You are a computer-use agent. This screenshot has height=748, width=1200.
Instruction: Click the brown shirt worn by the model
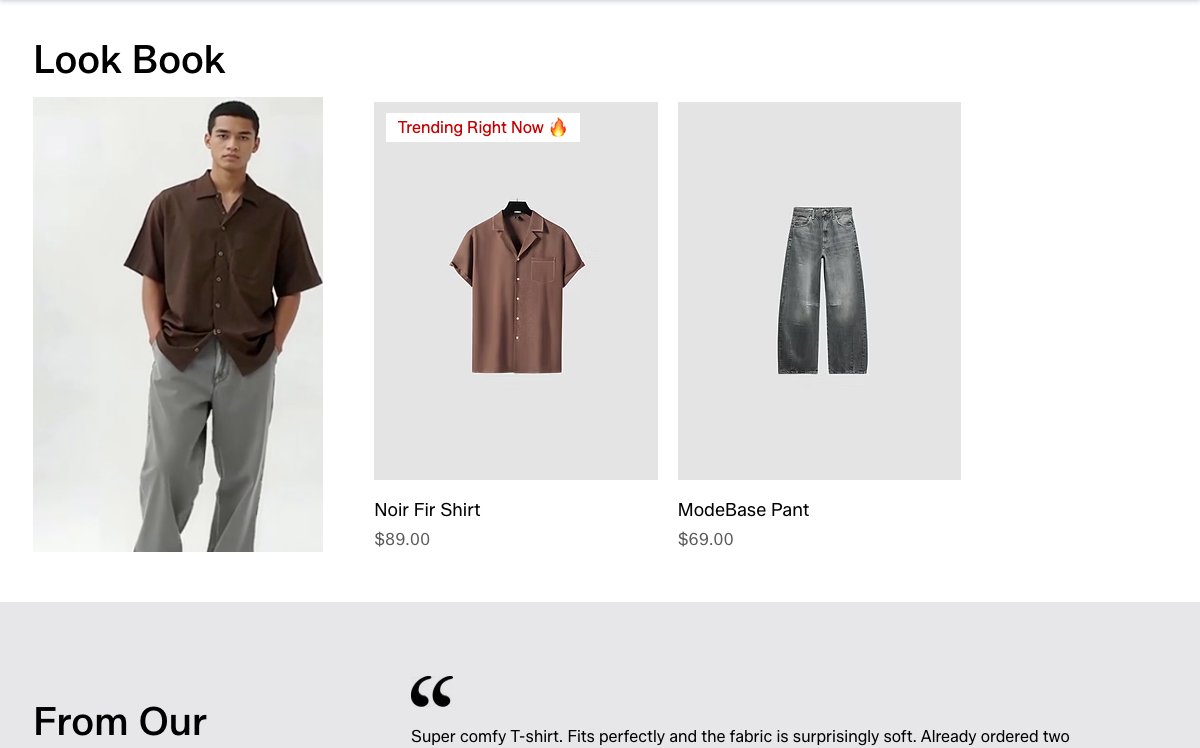pos(222,265)
